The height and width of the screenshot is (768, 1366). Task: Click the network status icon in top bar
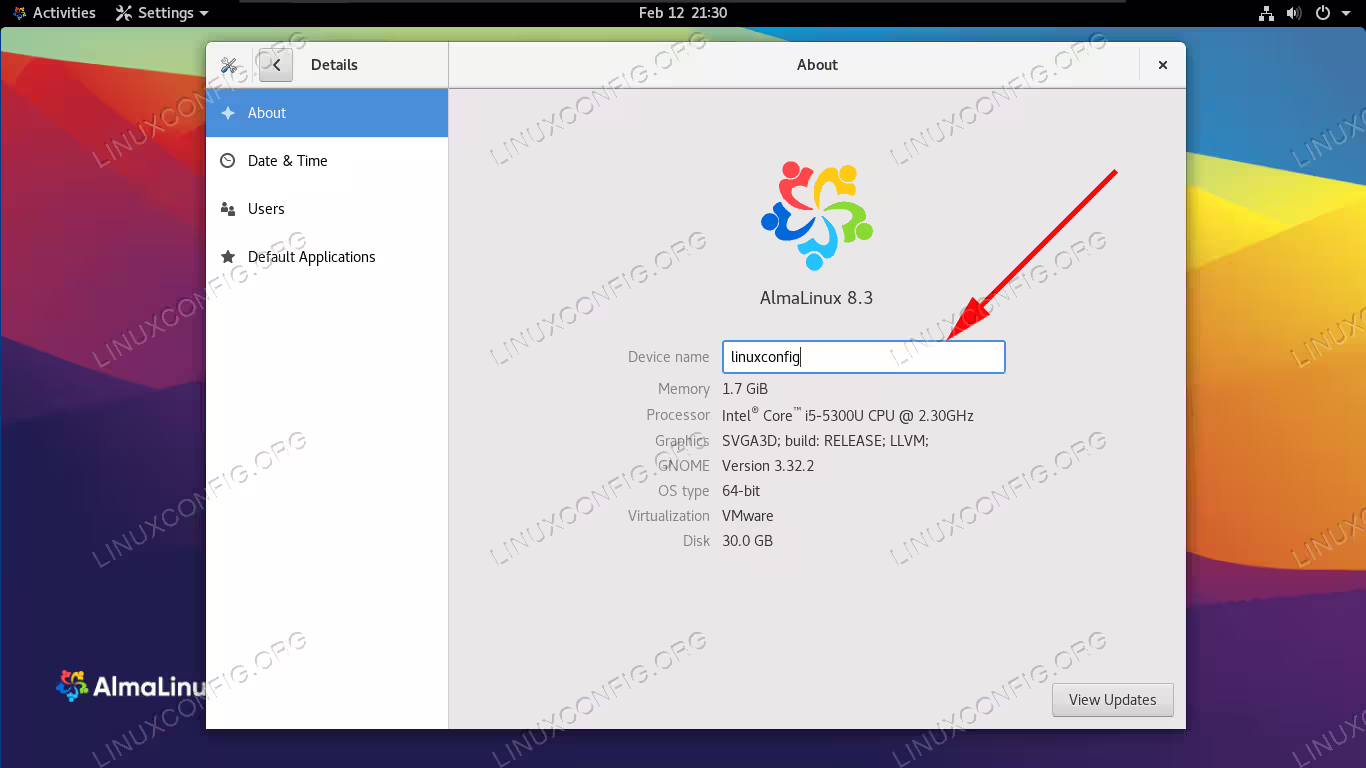pos(1266,13)
